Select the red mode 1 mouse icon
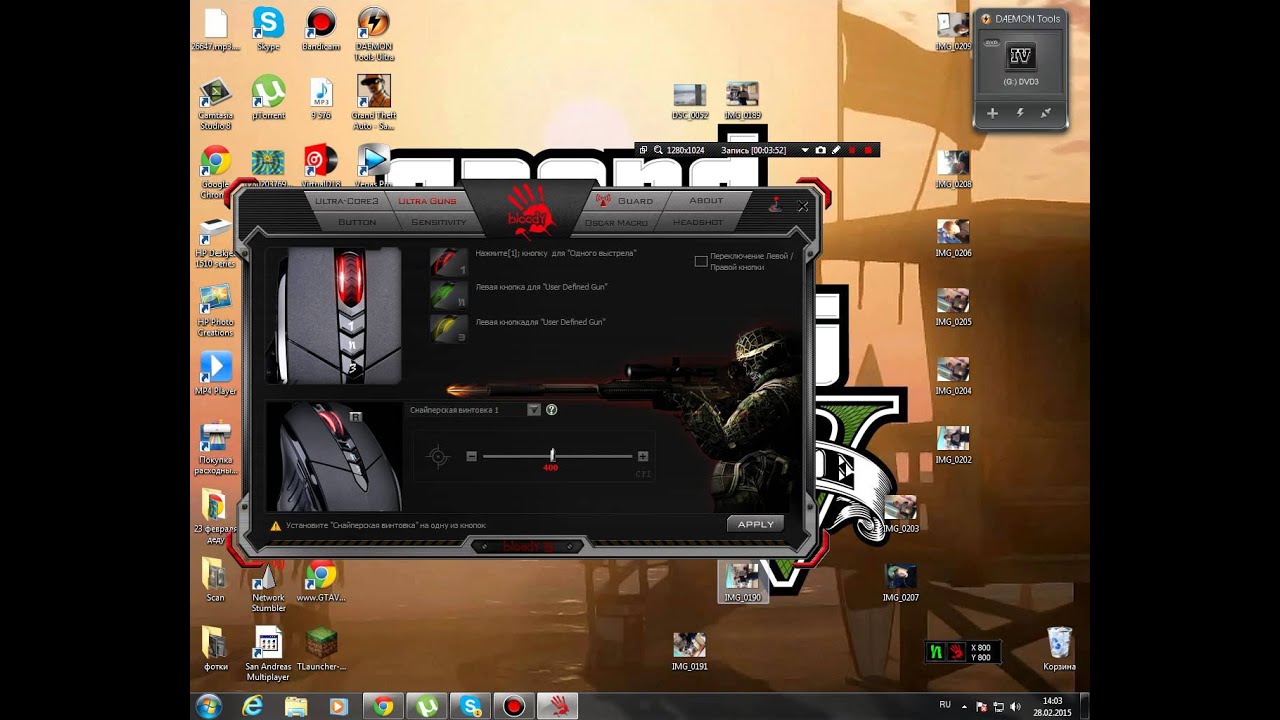This screenshot has height=720, width=1280. [449, 261]
